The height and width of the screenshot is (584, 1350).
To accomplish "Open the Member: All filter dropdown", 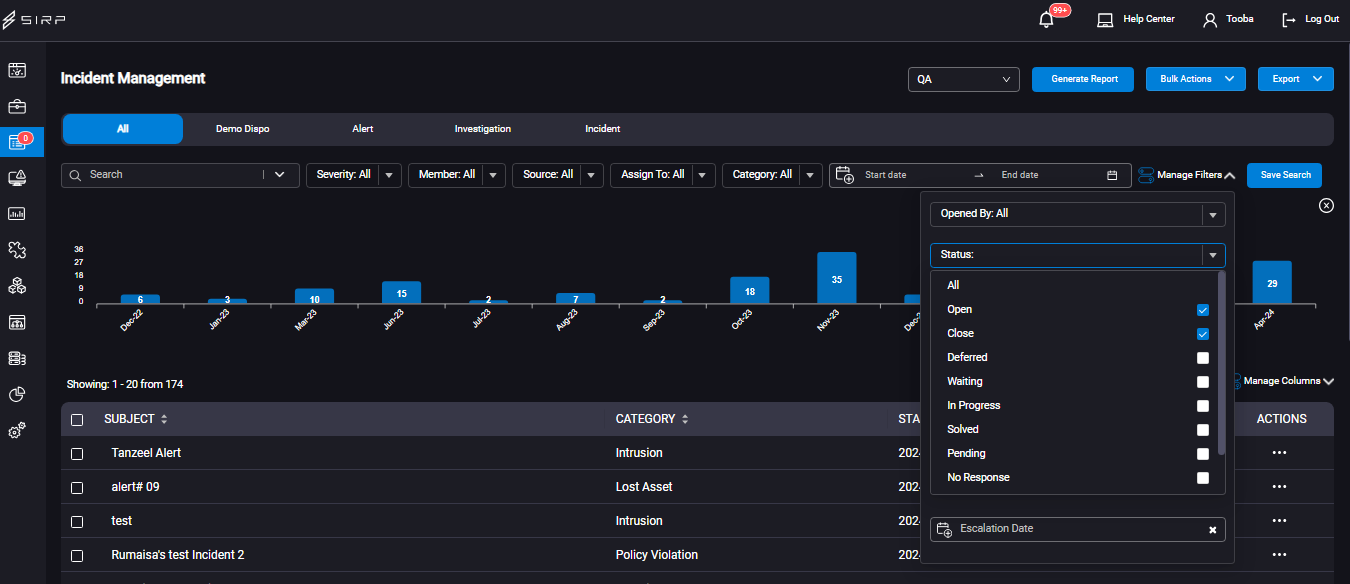I will [x=457, y=175].
